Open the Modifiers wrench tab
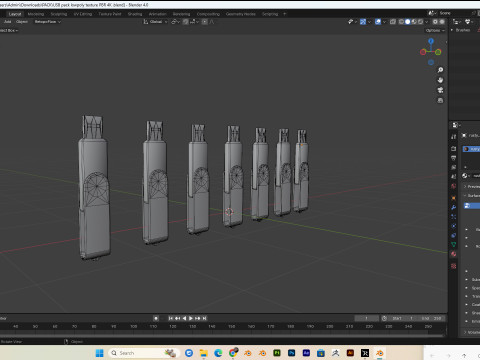Image resolution: width=480 pixels, height=360 pixels. 454,207
